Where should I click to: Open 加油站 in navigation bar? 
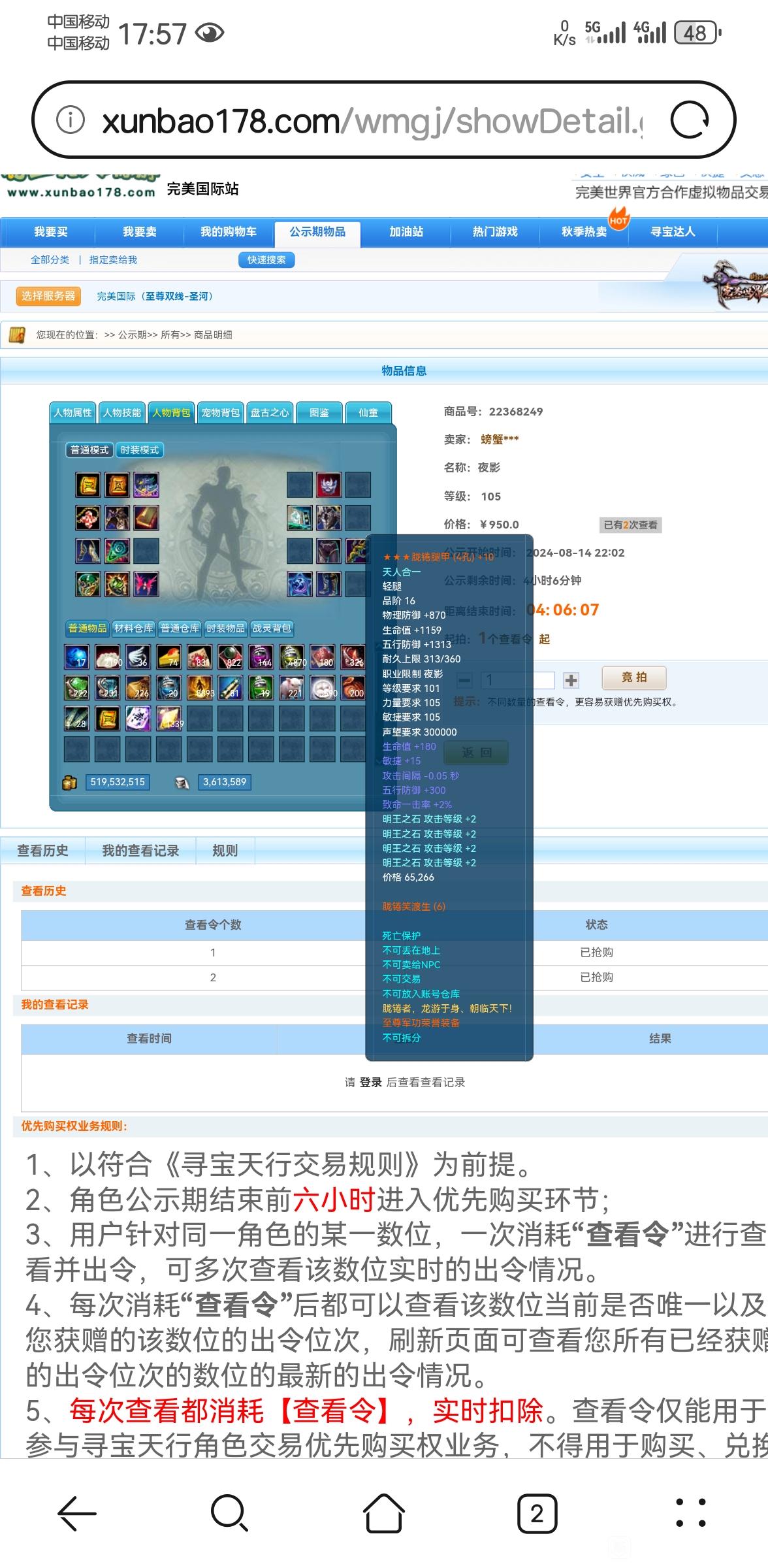(406, 232)
